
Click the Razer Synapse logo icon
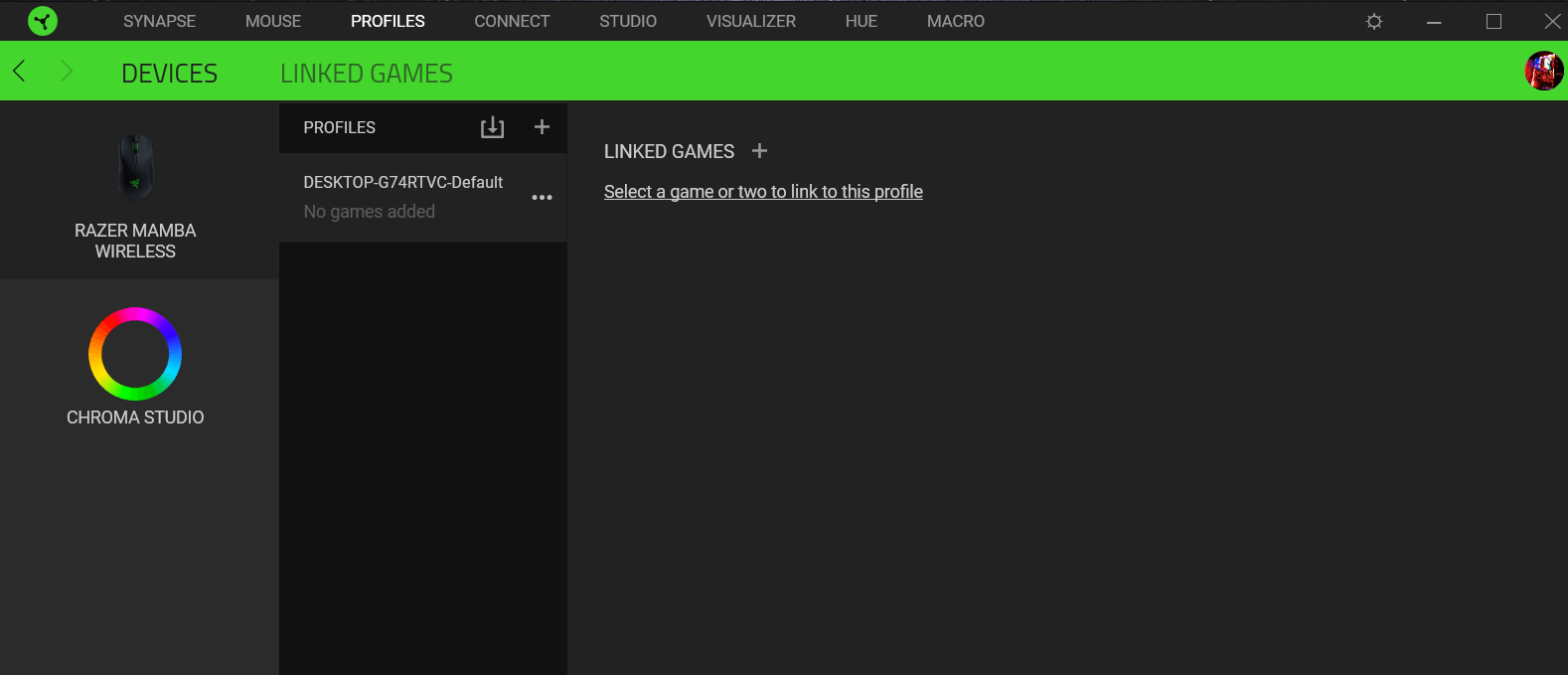coord(43,21)
